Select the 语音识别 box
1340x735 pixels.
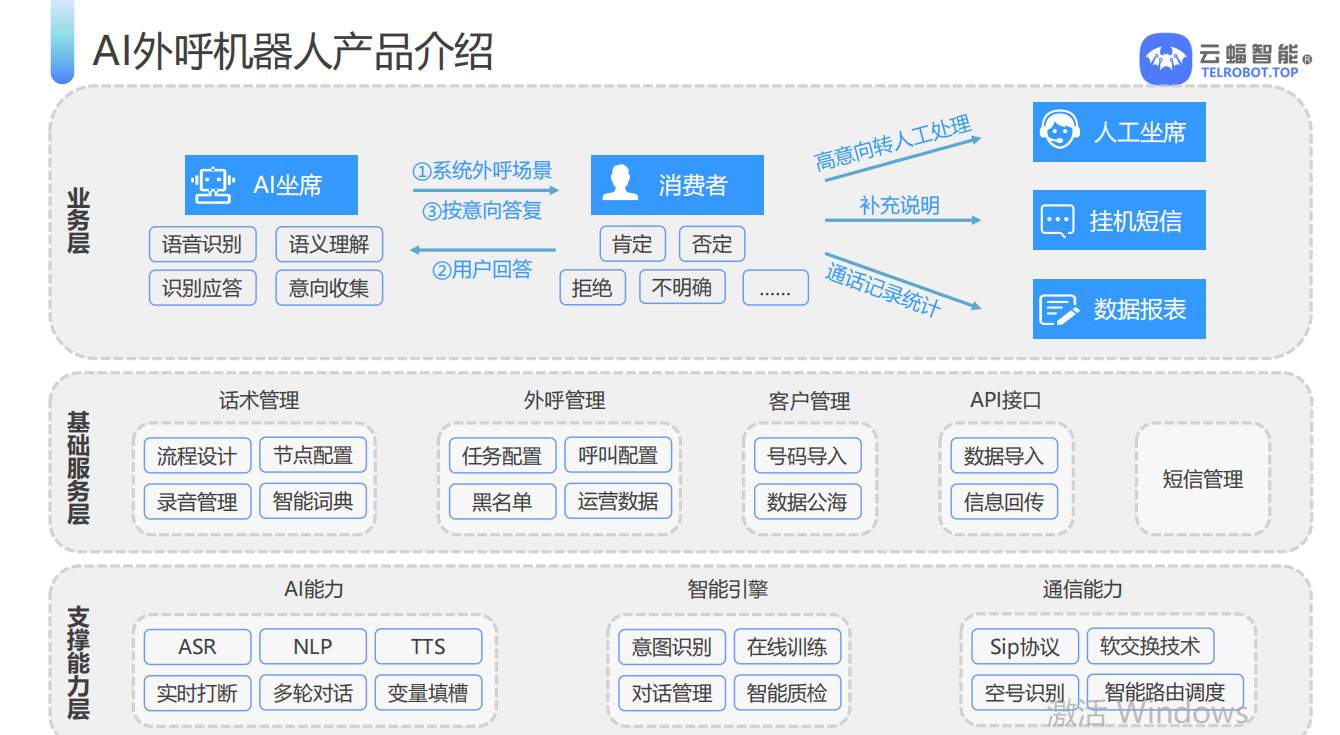pos(203,244)
